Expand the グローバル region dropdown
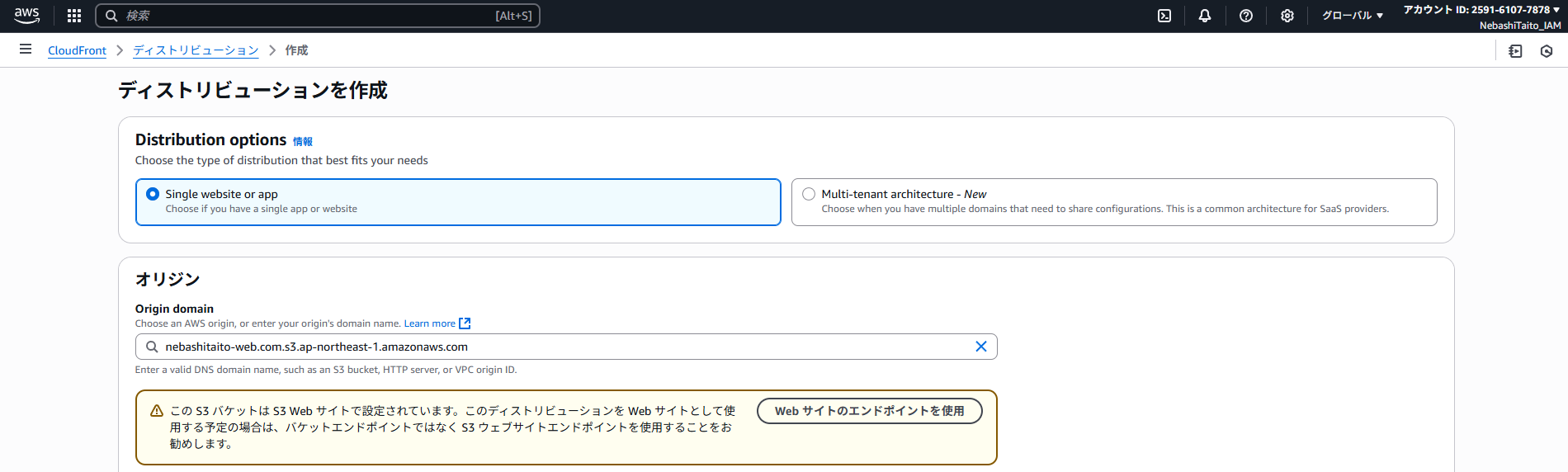 coord(1352,16)
